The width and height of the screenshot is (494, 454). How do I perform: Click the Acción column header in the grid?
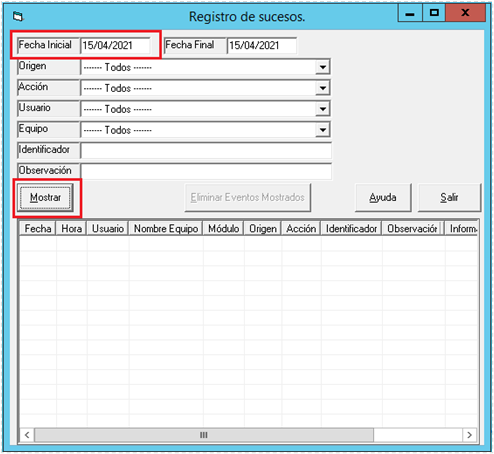click(301, 229)
